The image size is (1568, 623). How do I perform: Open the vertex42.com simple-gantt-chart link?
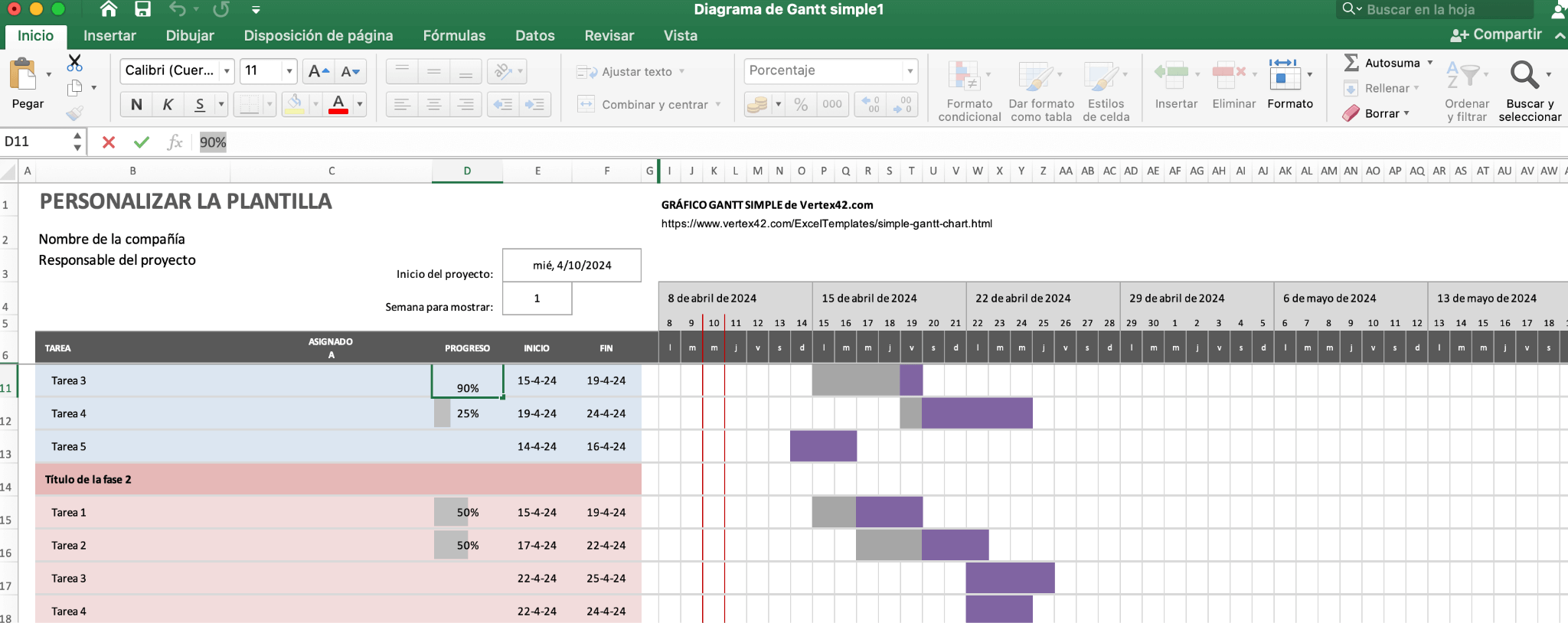tap(826, 223)
